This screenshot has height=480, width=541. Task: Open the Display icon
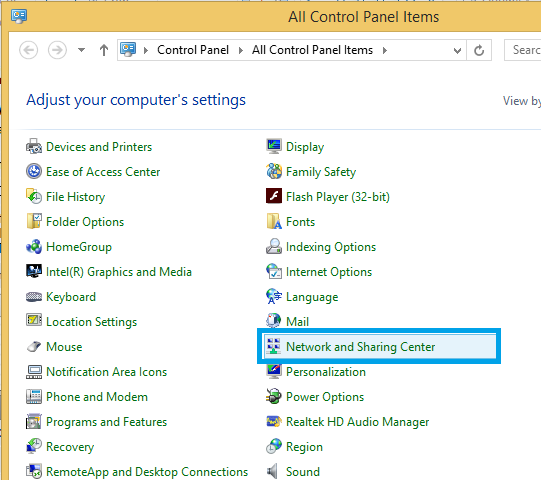coord(274,147)
